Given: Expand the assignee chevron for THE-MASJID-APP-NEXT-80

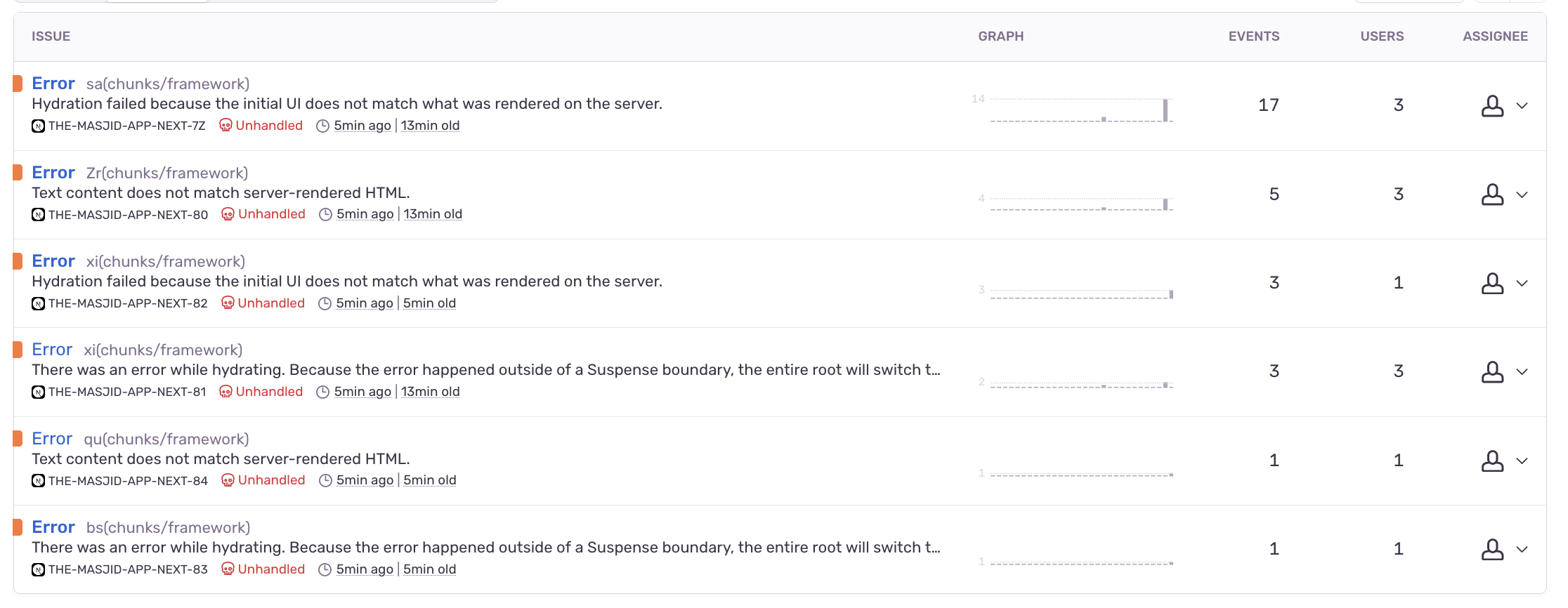Looking at the screenshot, I should [x=1523, y=194].
